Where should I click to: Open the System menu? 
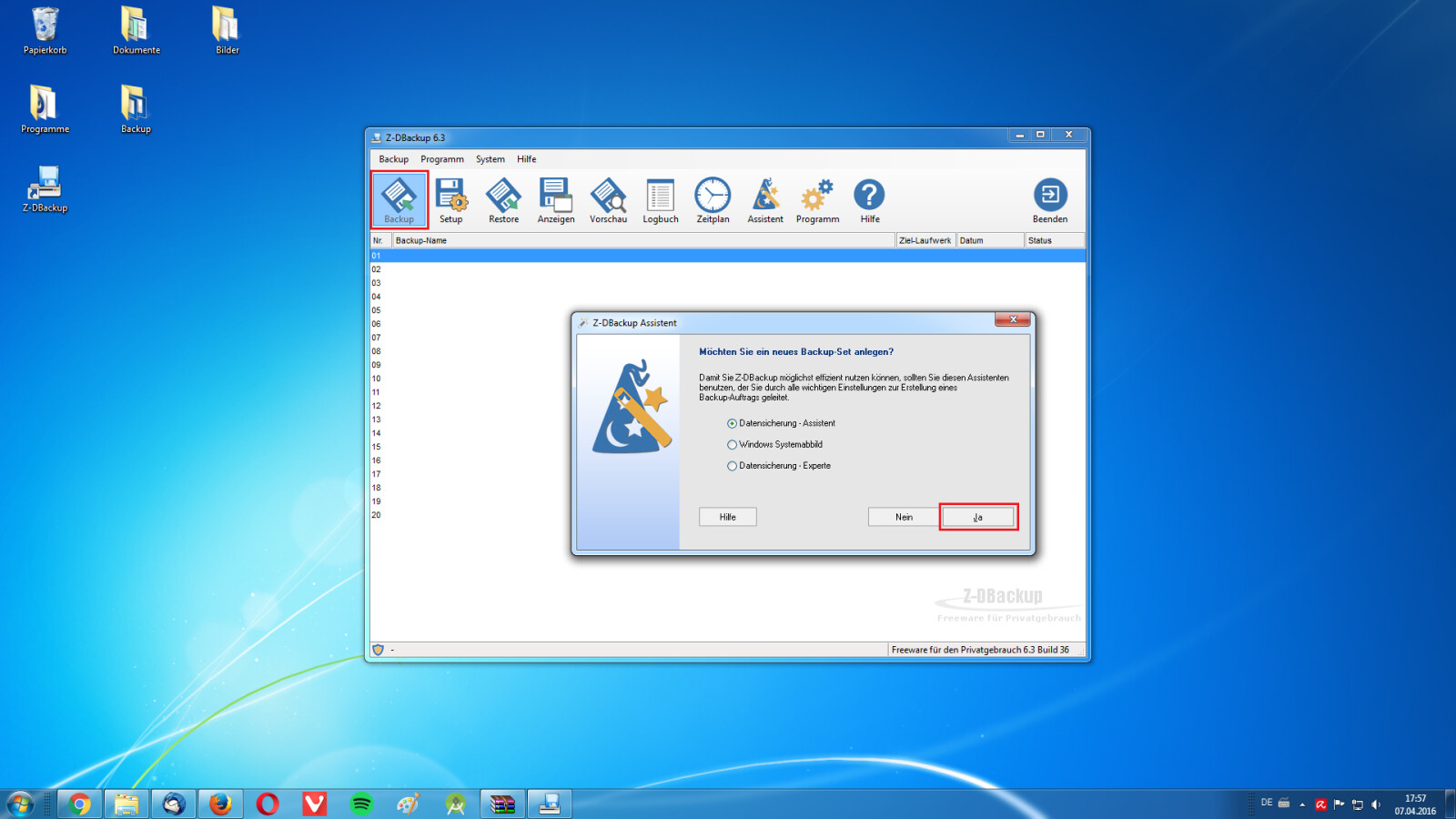pos(490,159)
